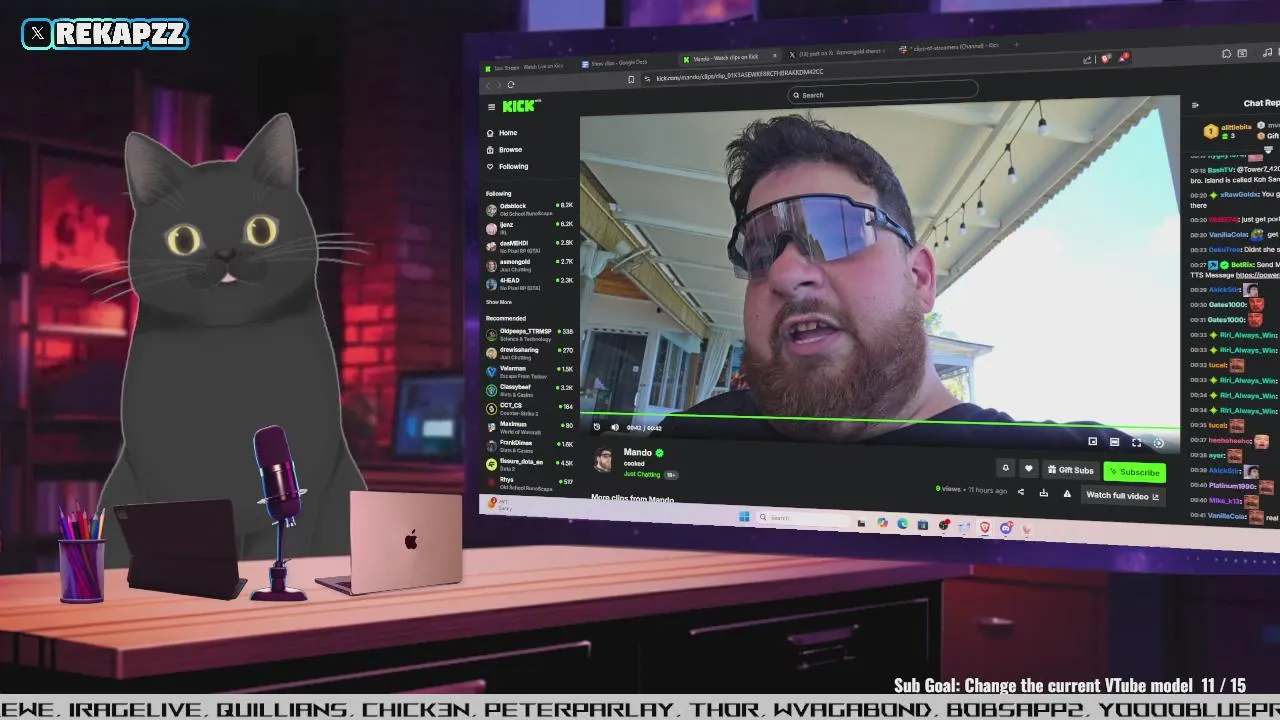Toggle notifications with the bell icon
This screenshot has width=1280, height=720.
1006,468
